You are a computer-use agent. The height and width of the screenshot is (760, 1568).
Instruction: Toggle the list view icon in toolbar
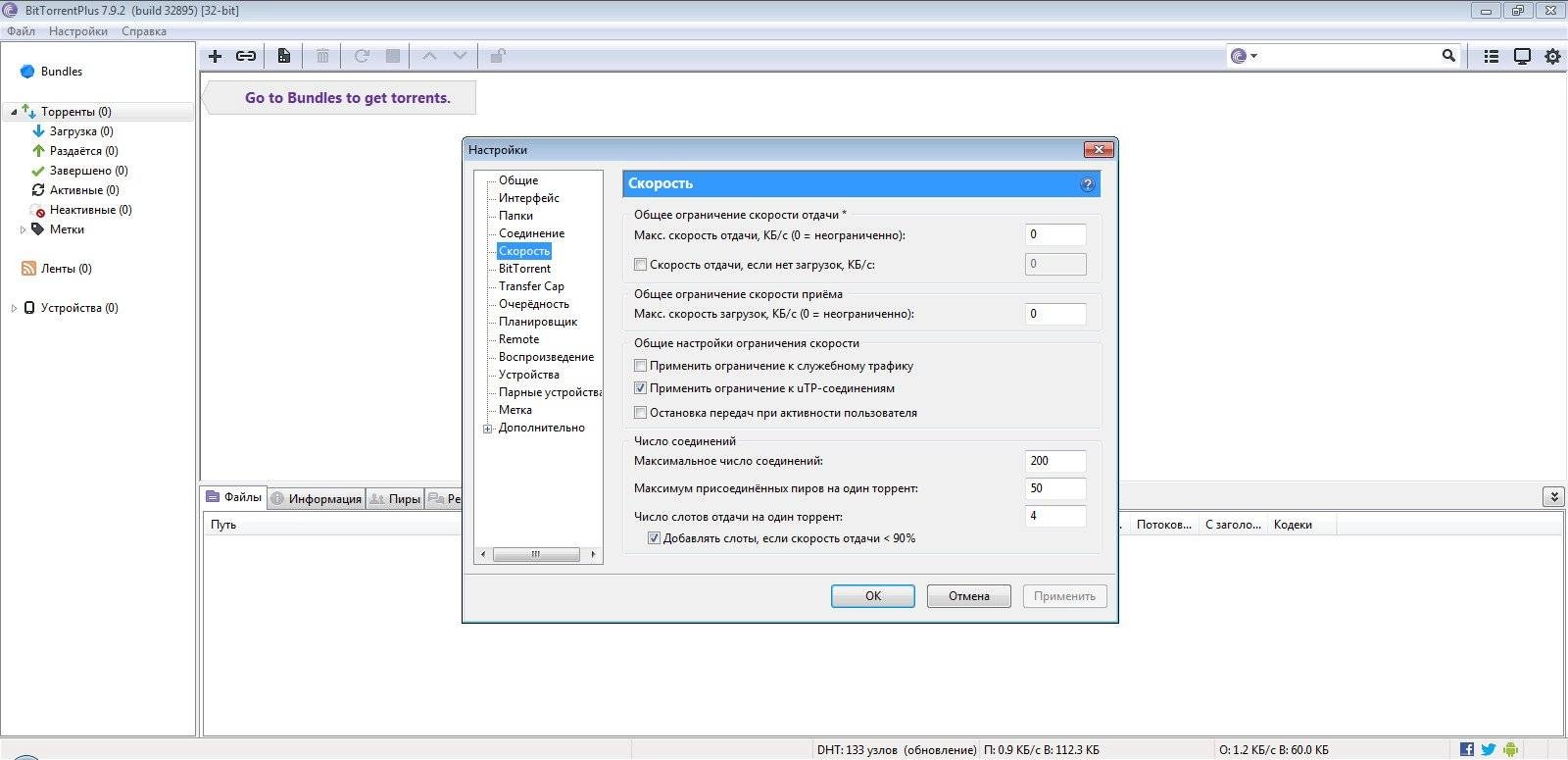(1492, 57)
